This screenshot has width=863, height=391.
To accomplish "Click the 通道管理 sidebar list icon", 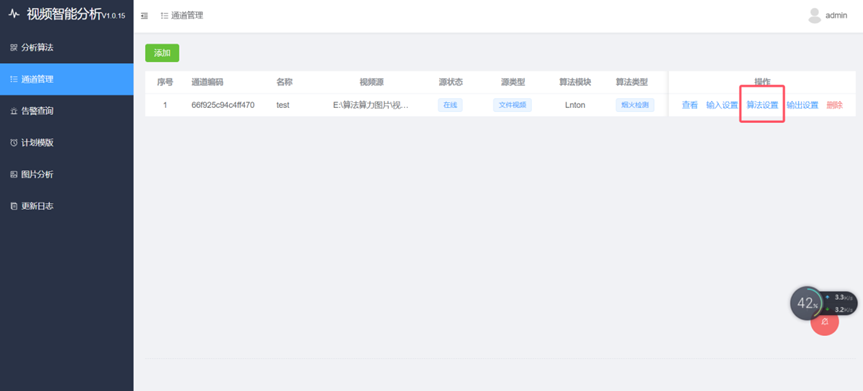I will [14, 79].
